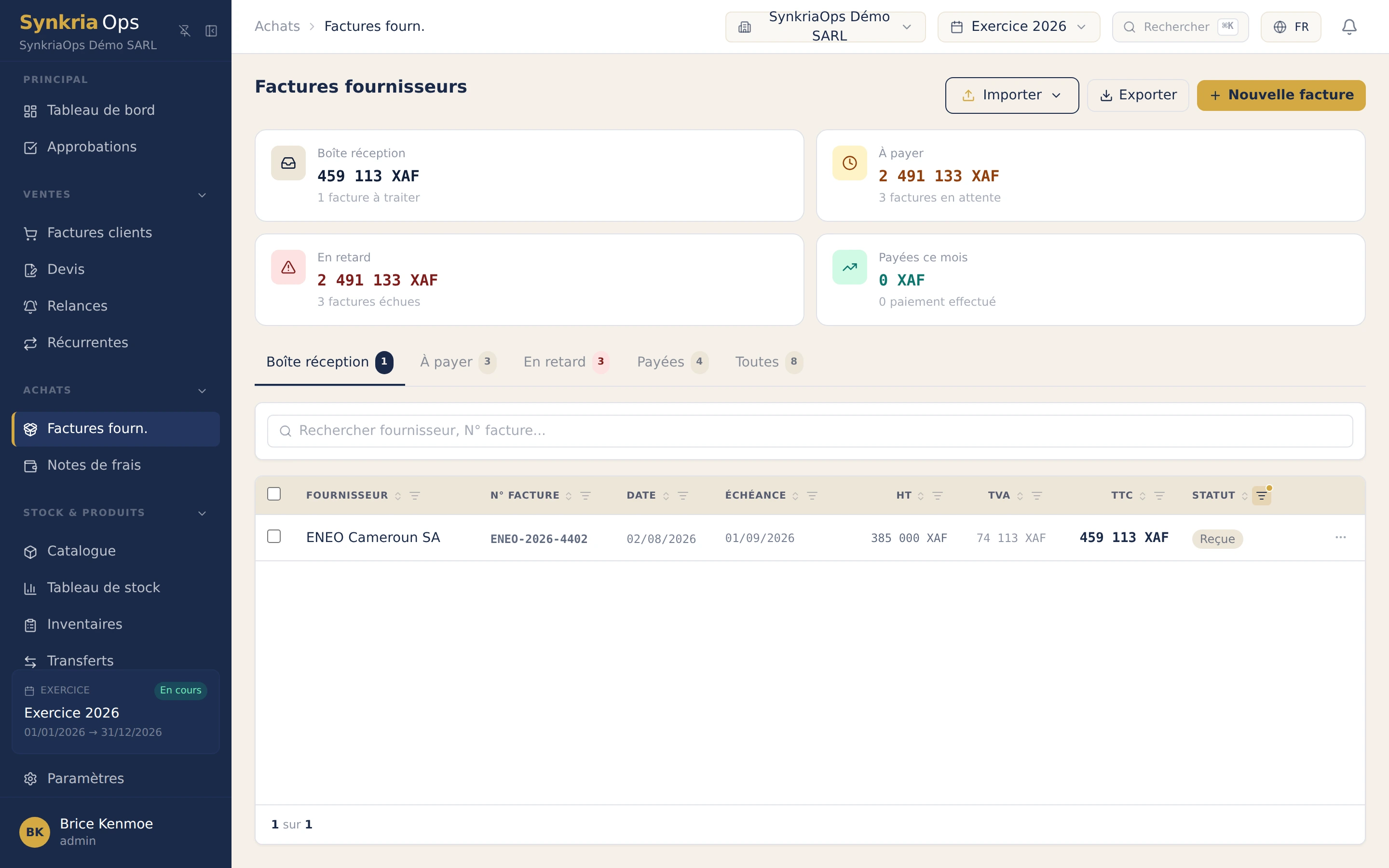The width and height of the screenshot is (1389, 868).
Task: Click the Achats breadcrumb link
Action: [x=277, y=27]
